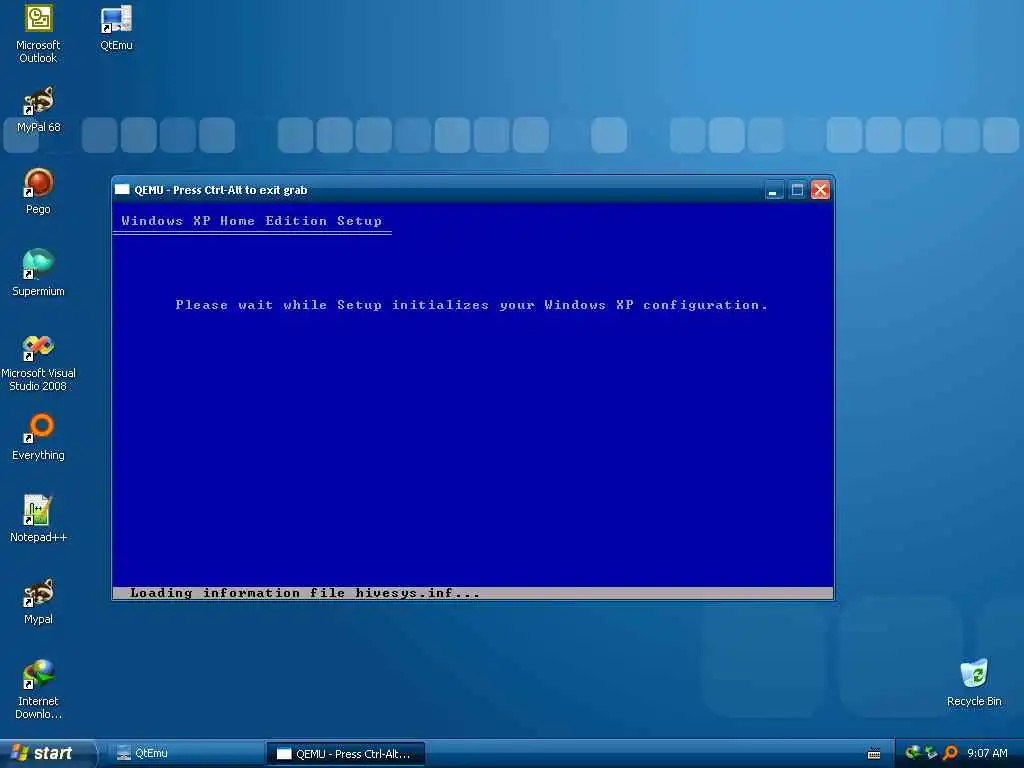Close the QEMU window
This screenshot has width=1024, height=768.
820,190
